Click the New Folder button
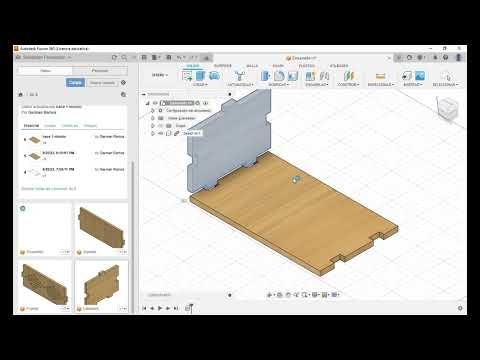The width and height of the screenshot is (480, 360). click(x=102, y=83)
